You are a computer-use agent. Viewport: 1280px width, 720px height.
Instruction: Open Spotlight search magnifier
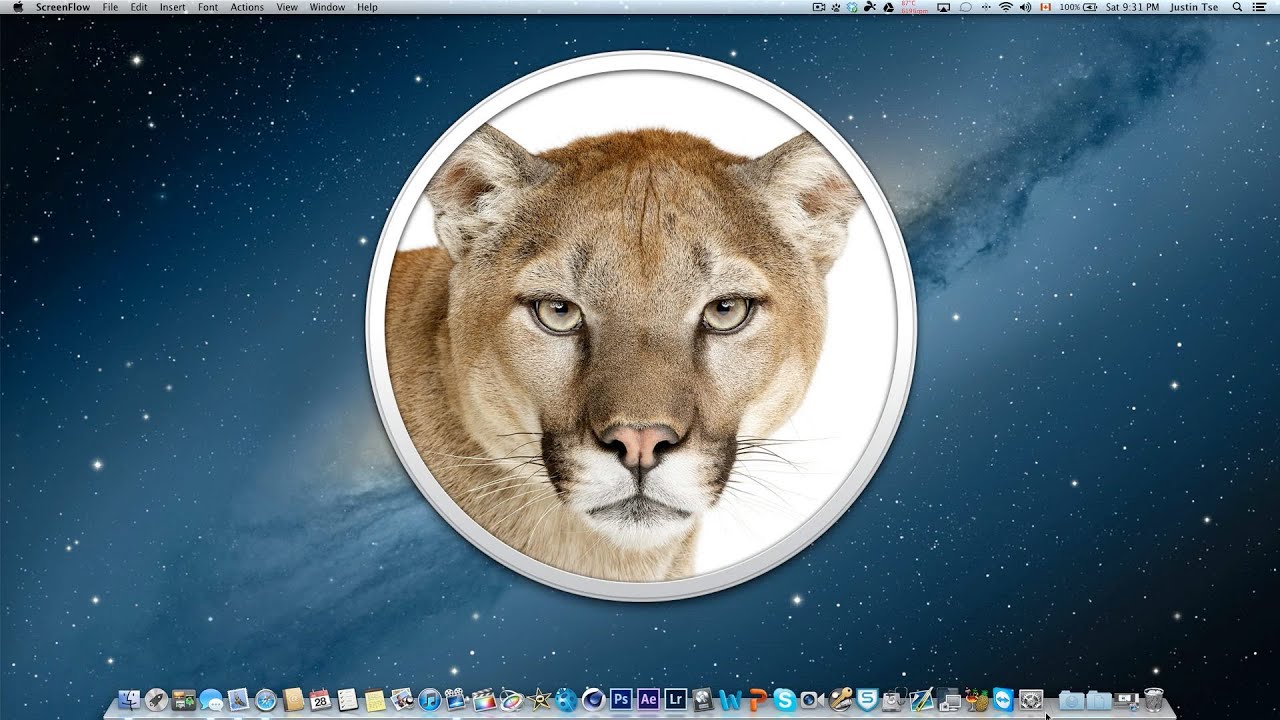pyautogui.click(x=1236, y=7)
